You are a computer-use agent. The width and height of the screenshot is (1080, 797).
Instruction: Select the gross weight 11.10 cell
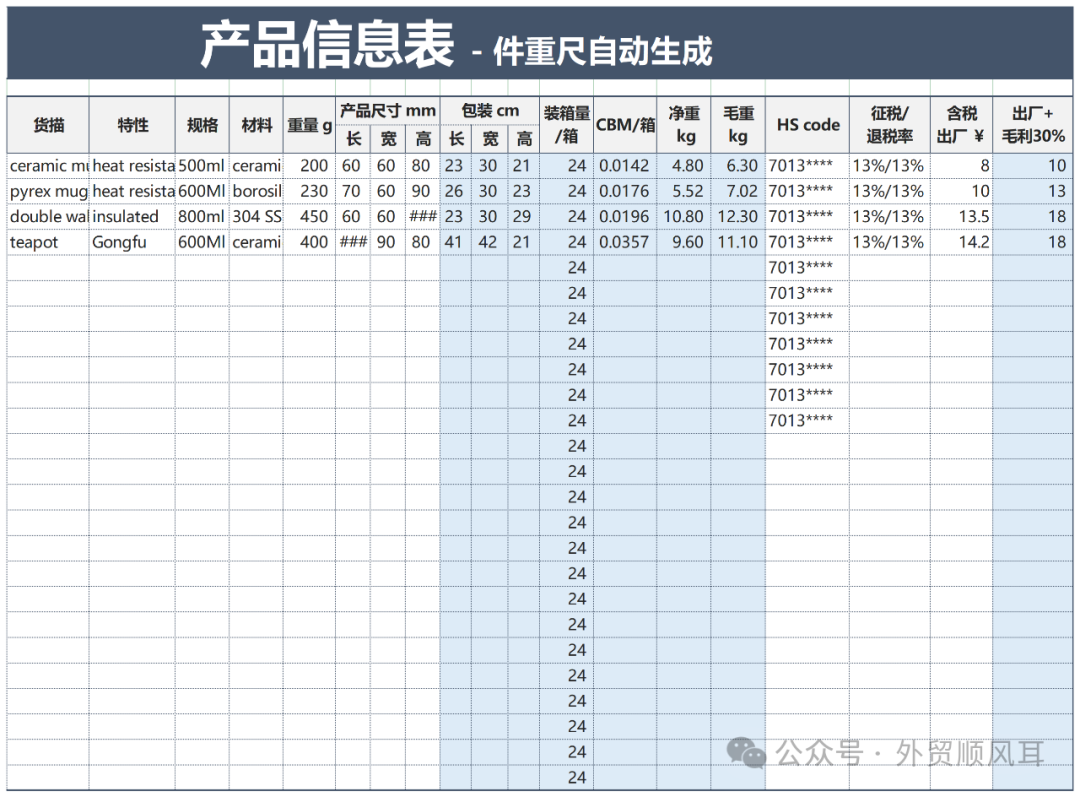point(737,242)
